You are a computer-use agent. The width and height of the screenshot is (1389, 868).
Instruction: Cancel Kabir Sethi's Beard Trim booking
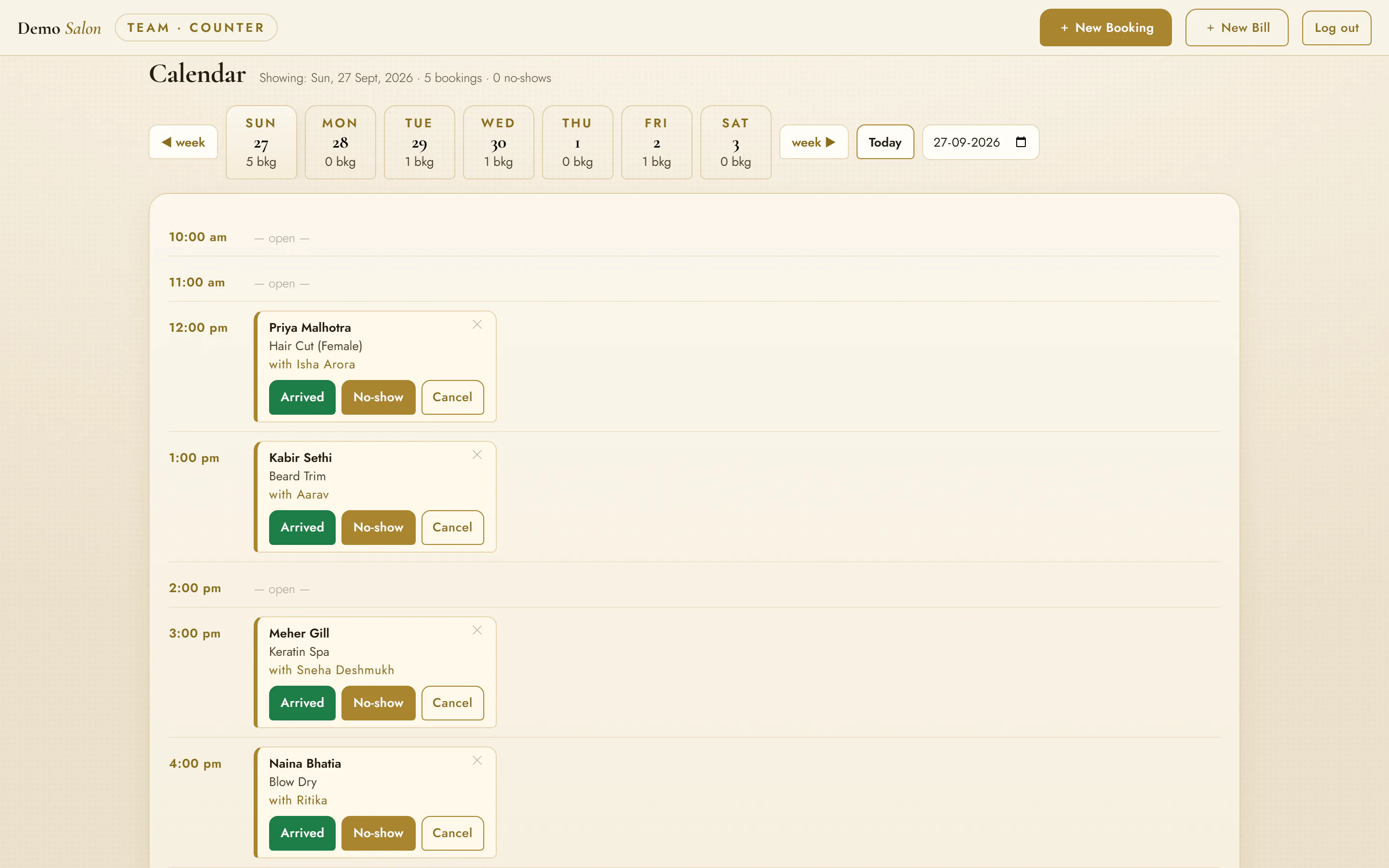point(452,528)
